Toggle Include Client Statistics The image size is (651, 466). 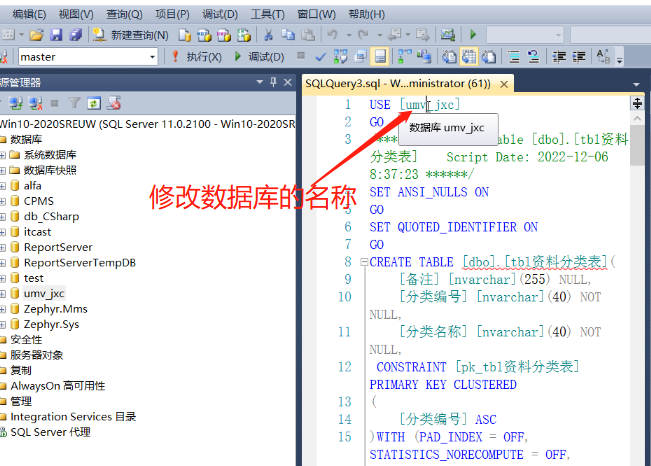coord(424,56)
